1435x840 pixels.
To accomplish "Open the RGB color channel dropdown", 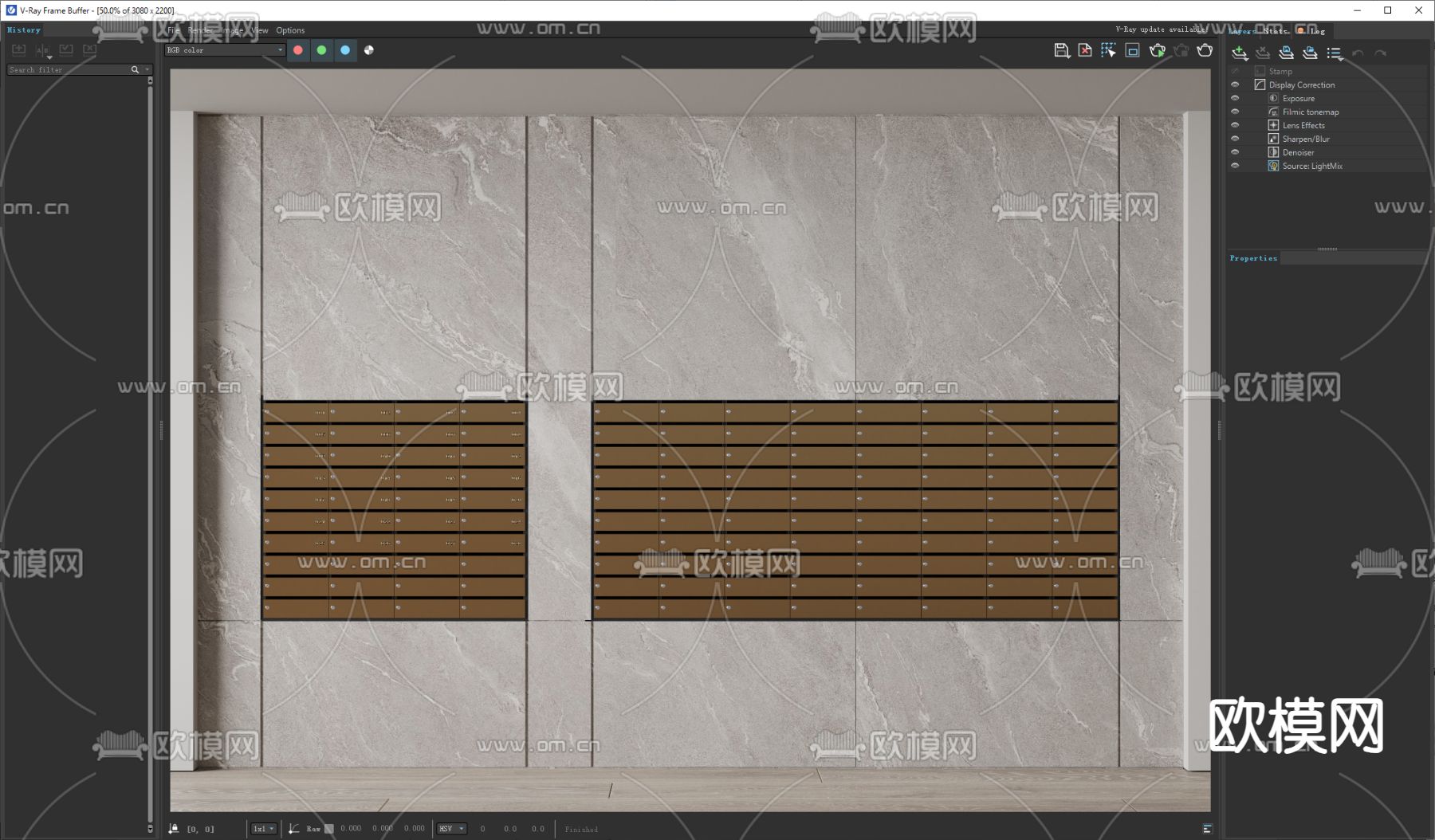I will coord(224,50).
